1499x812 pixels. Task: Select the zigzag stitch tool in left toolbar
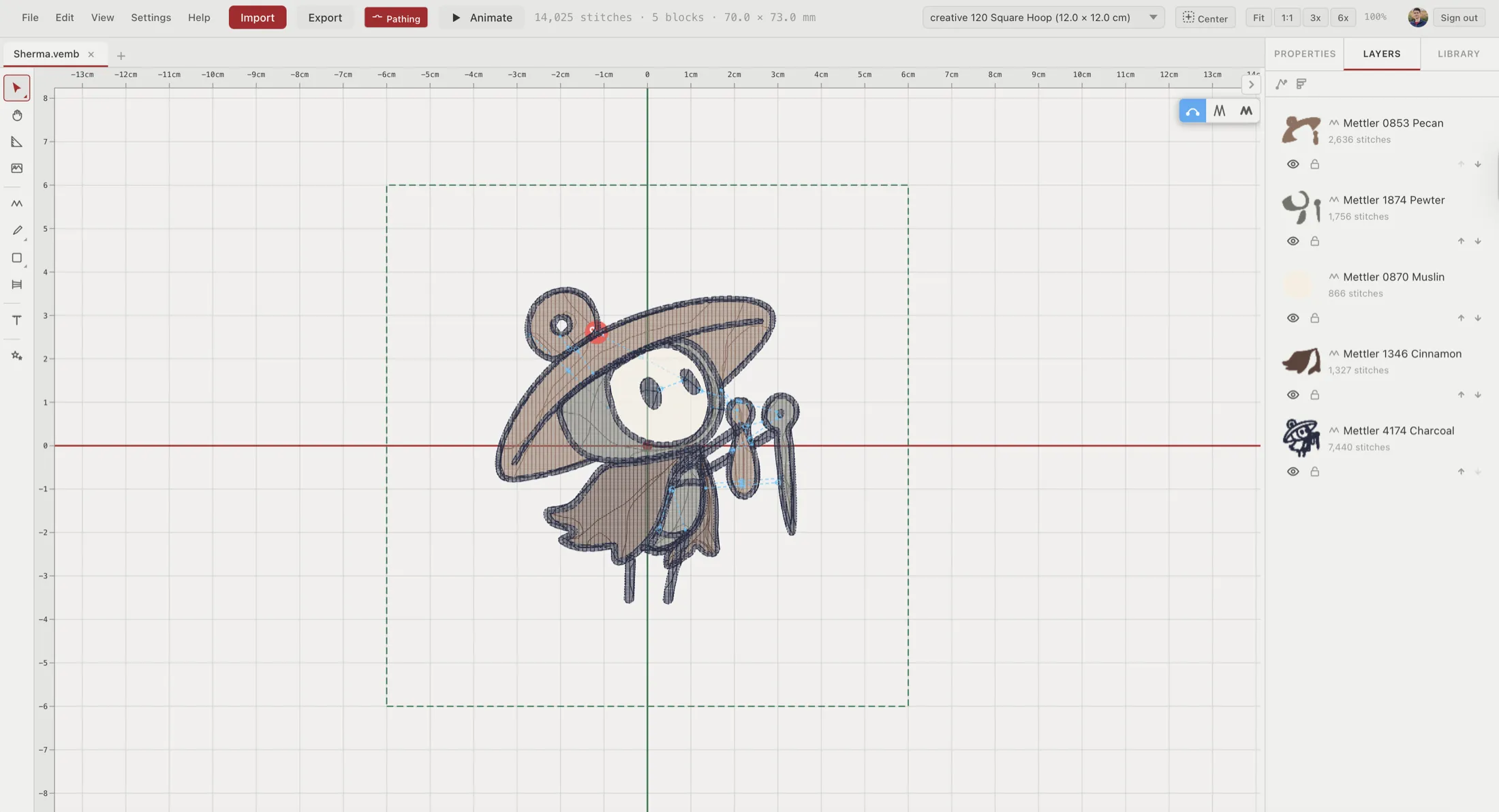[x=17, y=203]
